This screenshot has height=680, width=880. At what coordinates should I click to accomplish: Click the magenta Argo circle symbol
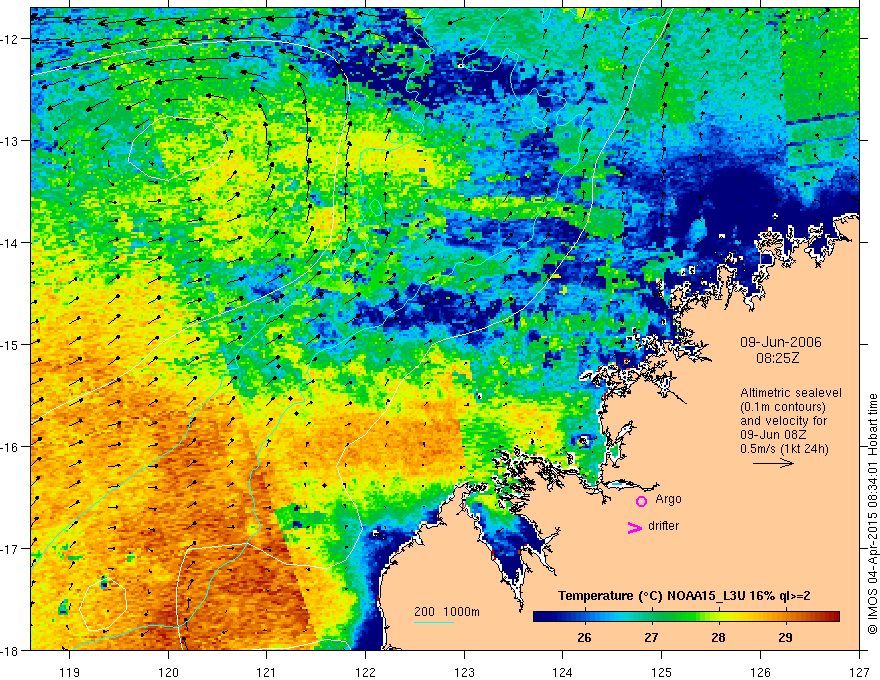pyautogui.click(x=641, y=502)
